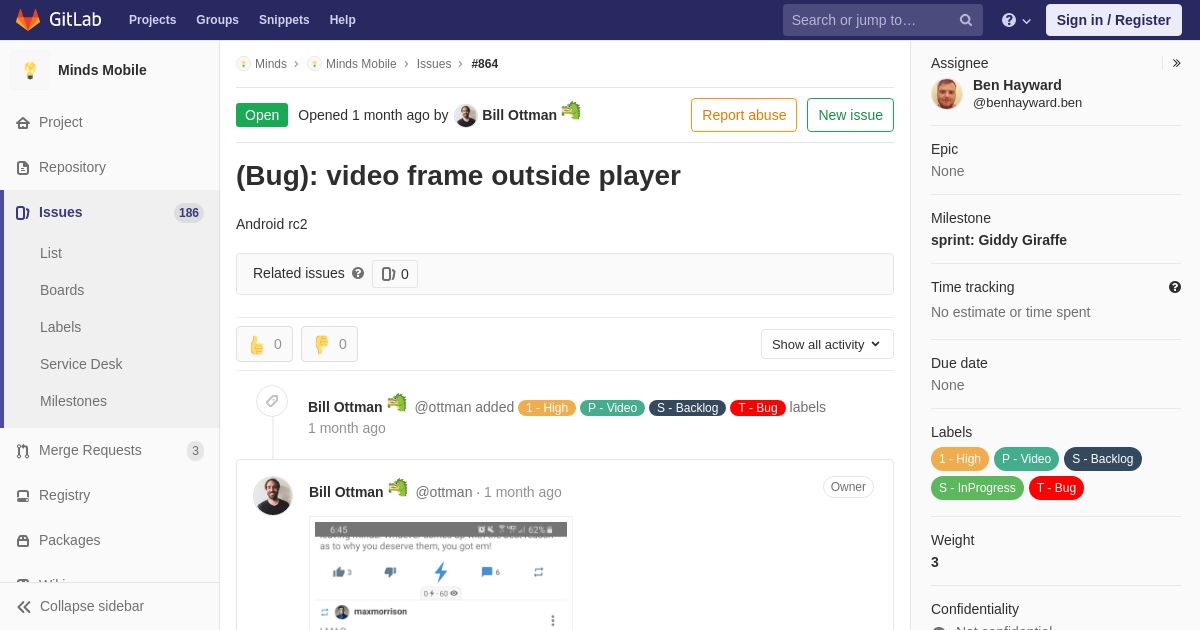Image resolution: width=1200 pixels, height=630 pixels.
Task: Open Projects in the top navigation
Action: click(x=152, y=20)
